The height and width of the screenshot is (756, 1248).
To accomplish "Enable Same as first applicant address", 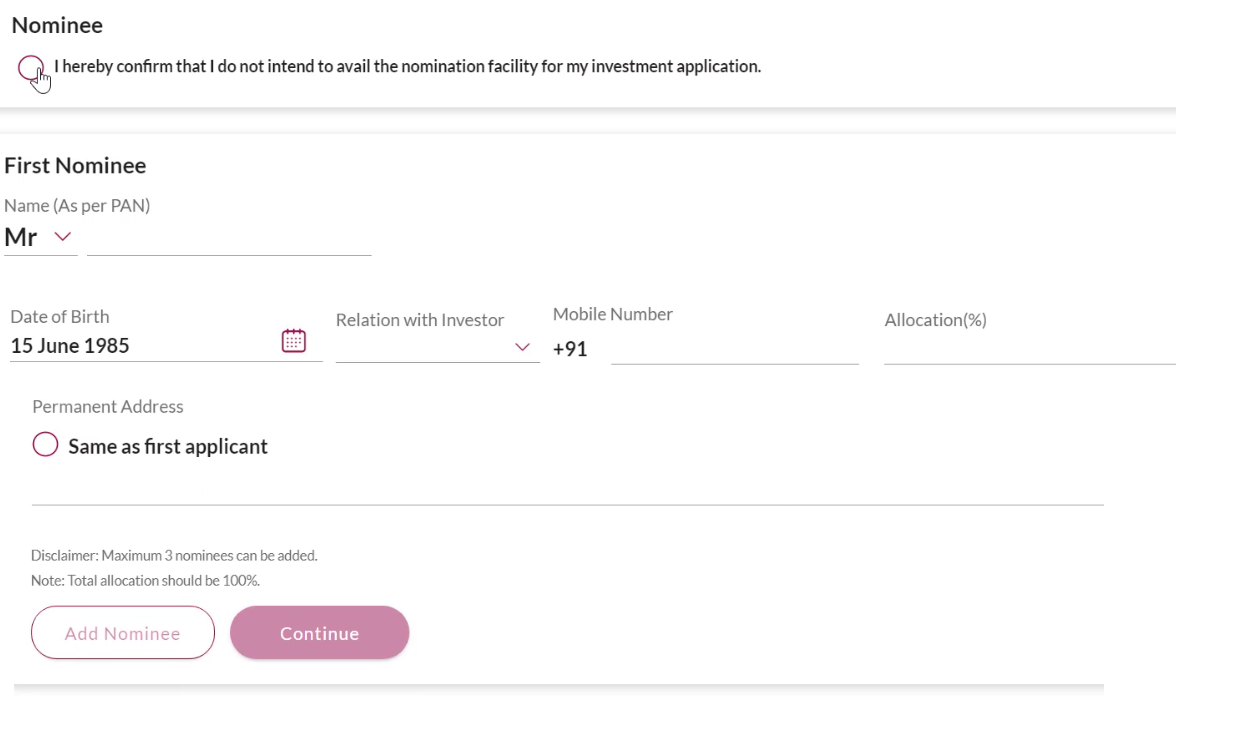I will (44, 445).
